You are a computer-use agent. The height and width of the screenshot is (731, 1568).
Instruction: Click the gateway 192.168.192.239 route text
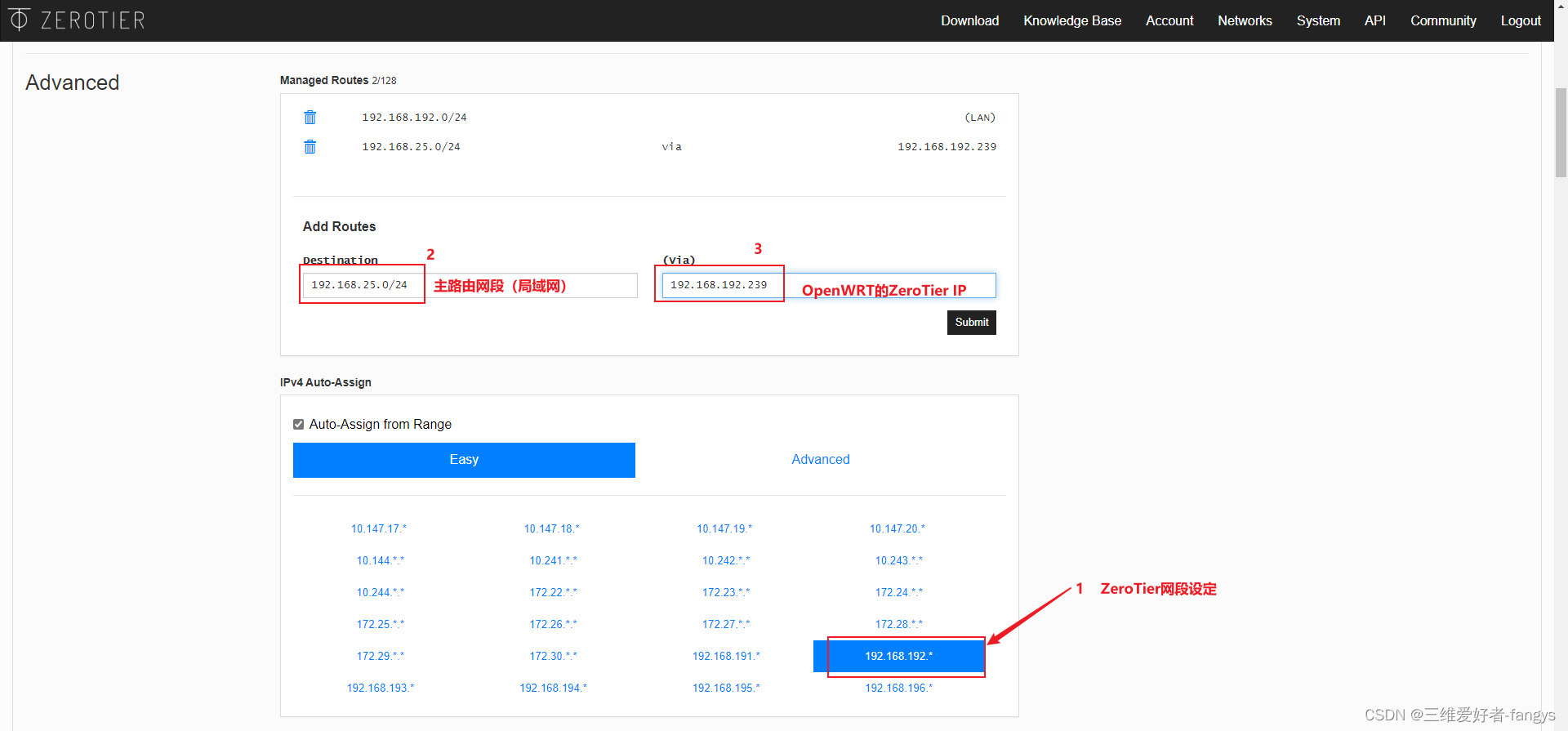coord(947,147)
